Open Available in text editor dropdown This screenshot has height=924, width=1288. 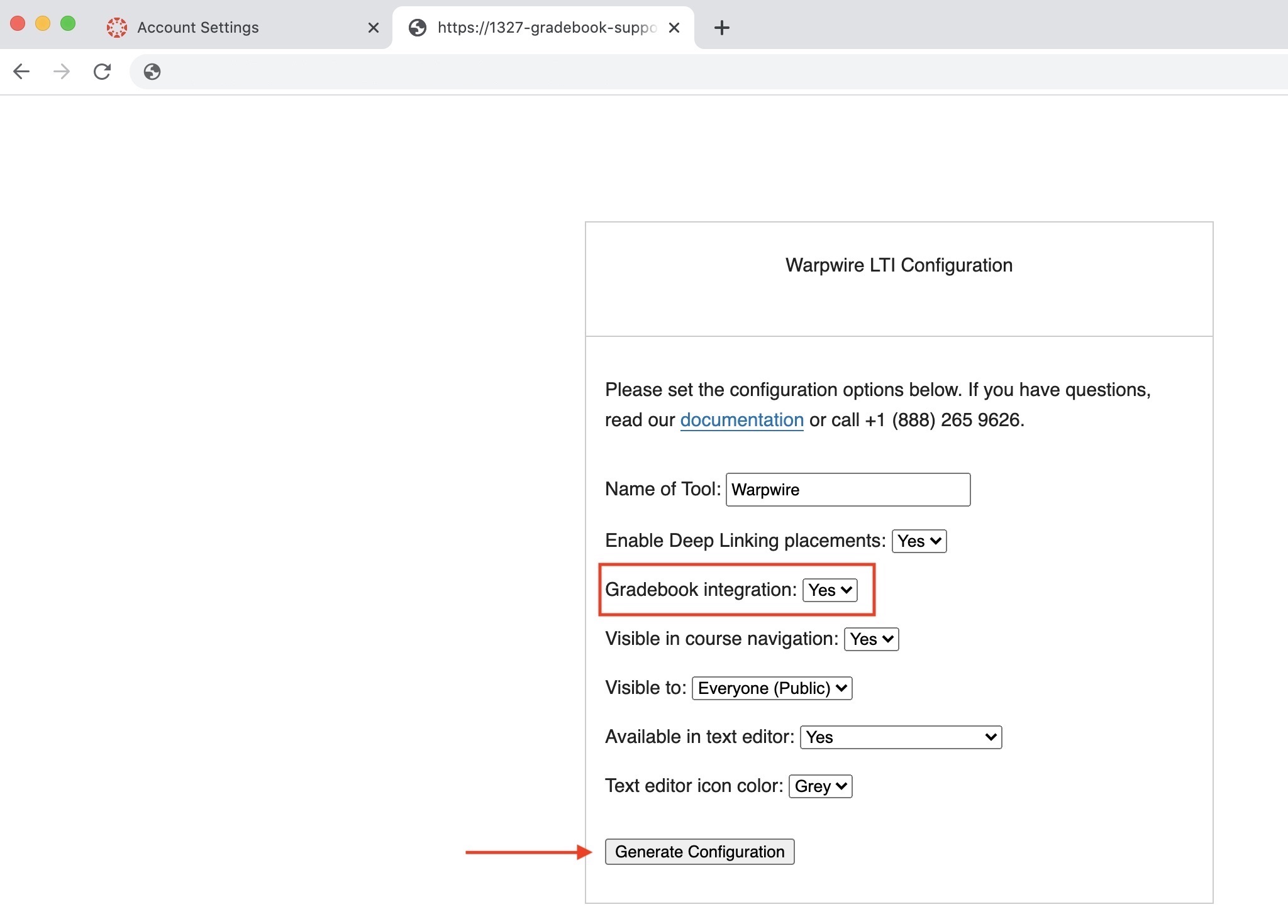pos(900,737)
